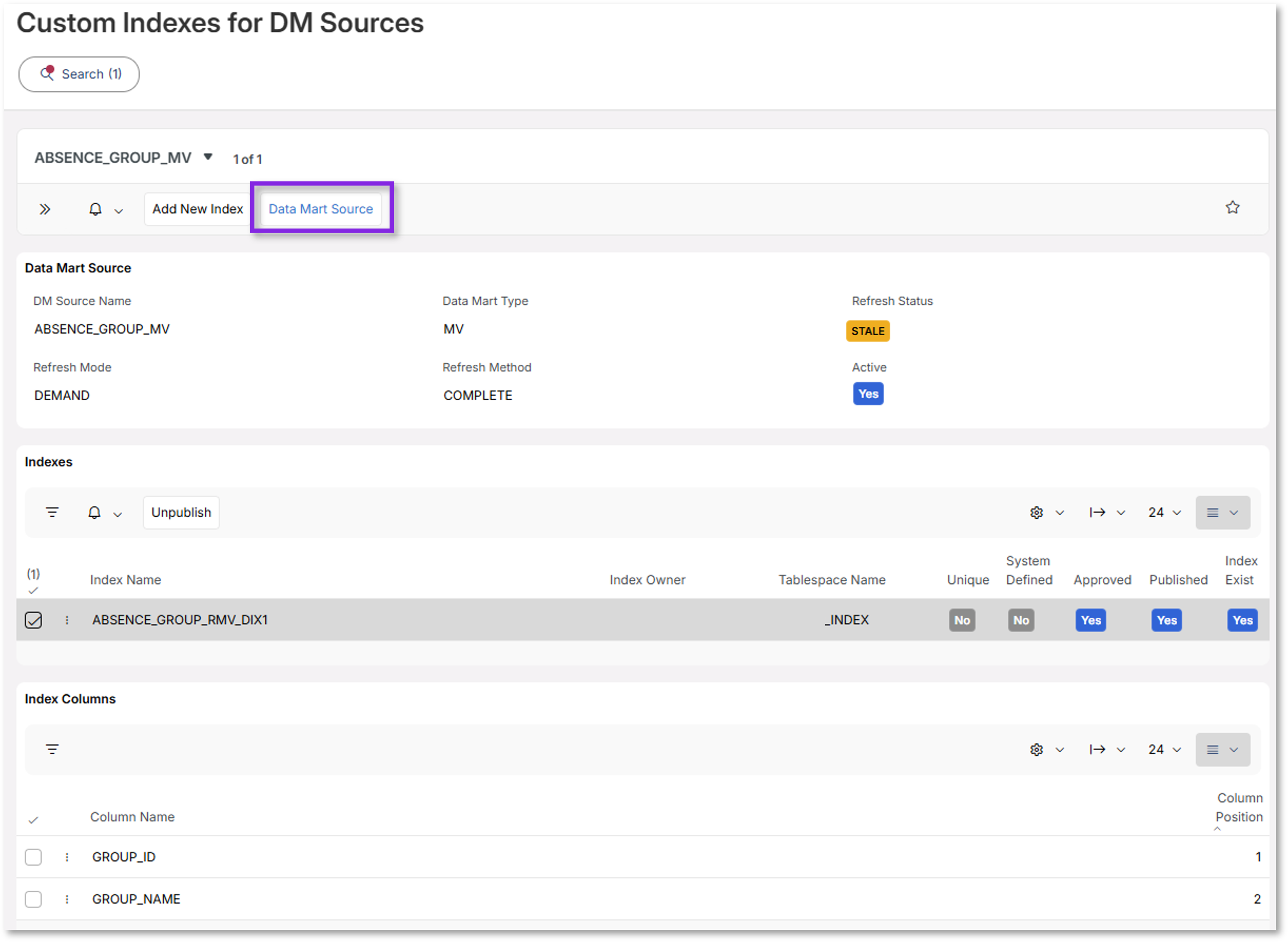The width and height of the screenshot is (1288, 942).
Task: Click the ABSENCE_GROUP_RMV_DIX1 index name
Action: pyautogui.click(x=180, y=620)
